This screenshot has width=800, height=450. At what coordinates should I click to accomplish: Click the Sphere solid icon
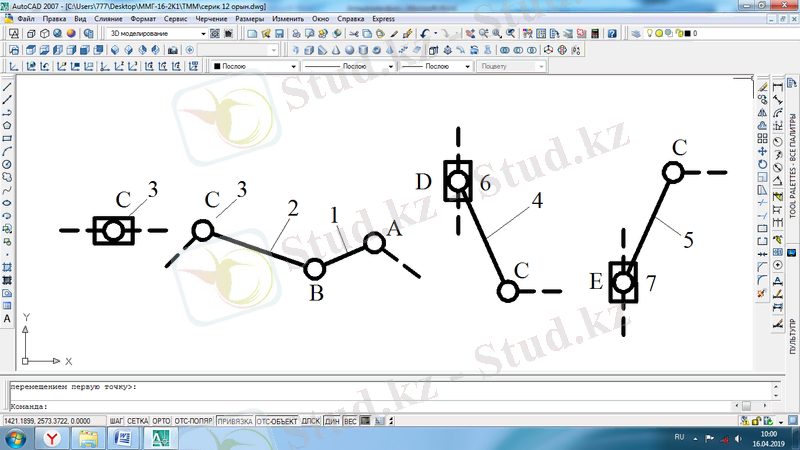point(349,50)
